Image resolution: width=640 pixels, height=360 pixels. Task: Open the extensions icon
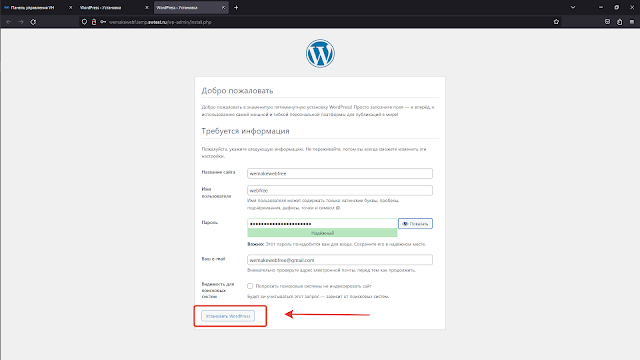(x=620, y=22)
